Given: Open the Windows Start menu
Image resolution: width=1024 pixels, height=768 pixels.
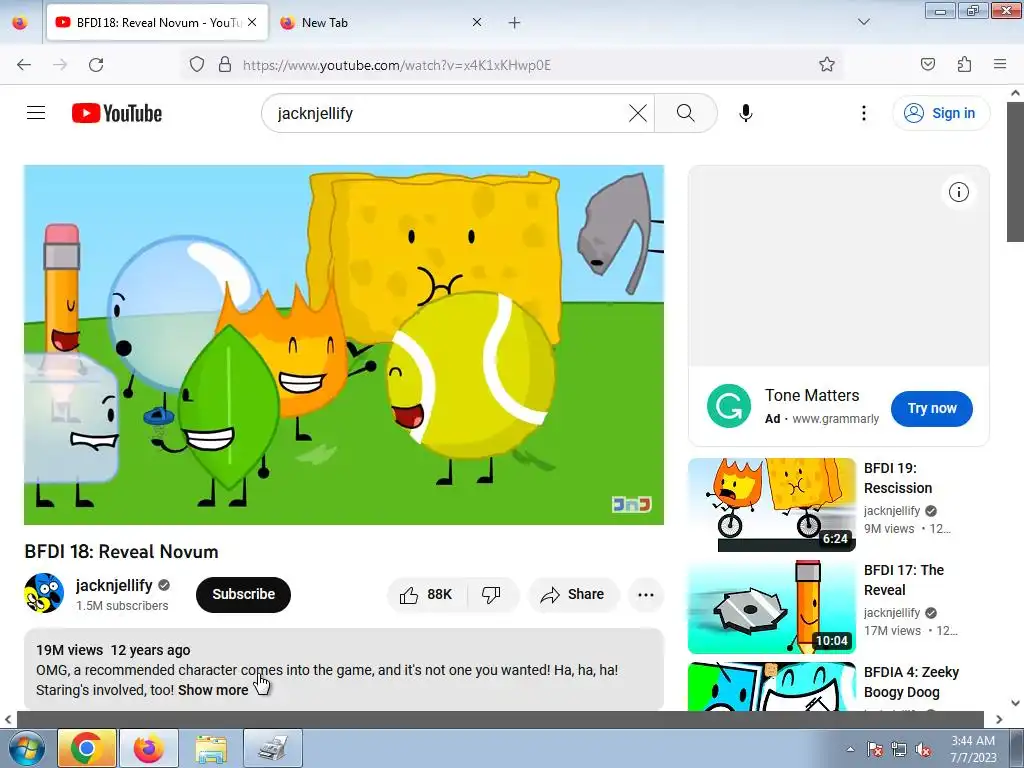Looking at the screenshot, I should tap(25, 748).
